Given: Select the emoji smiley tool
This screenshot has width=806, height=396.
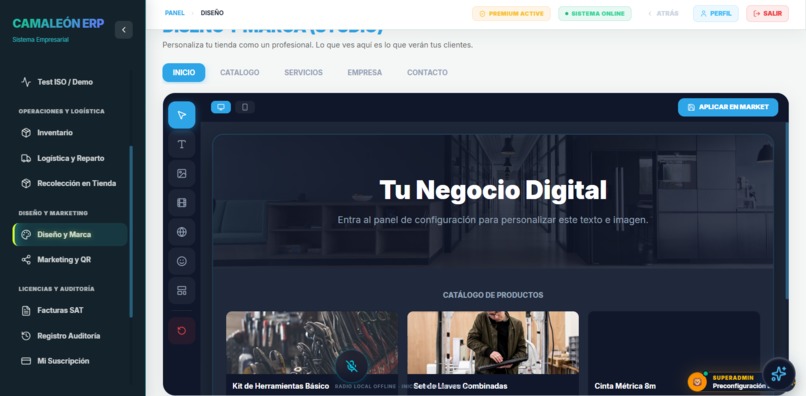Looking at the screenshot, I should click(181, 261).
